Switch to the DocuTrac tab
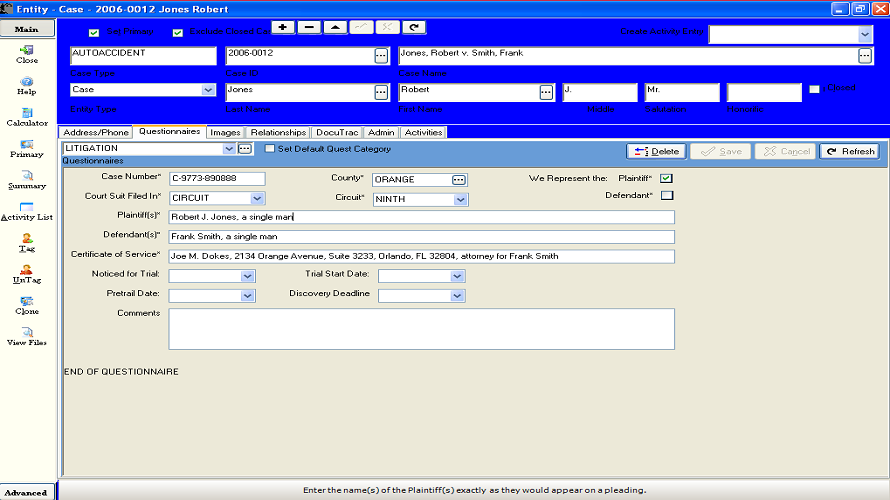 click(x=337, y=132)
